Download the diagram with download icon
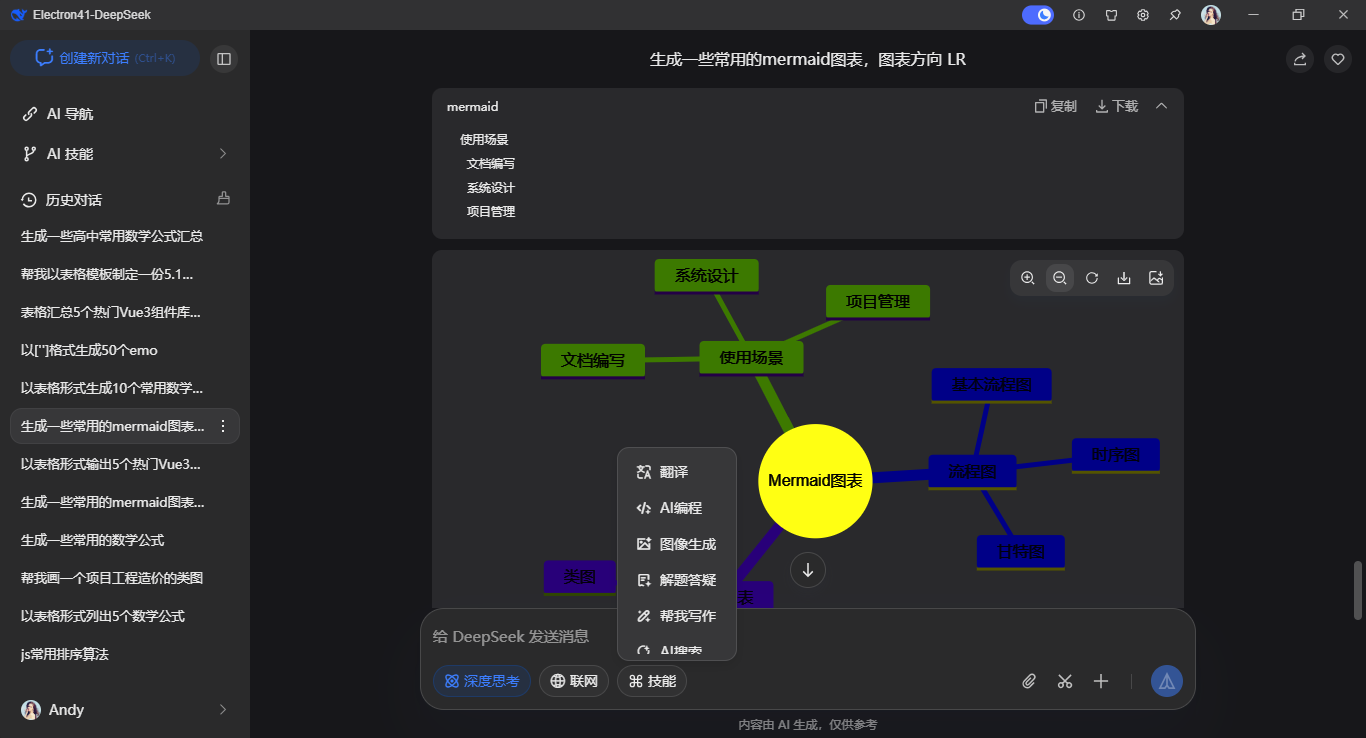Image resolution: width=1366 pixels, height=738 pixels. point(1124,278)
